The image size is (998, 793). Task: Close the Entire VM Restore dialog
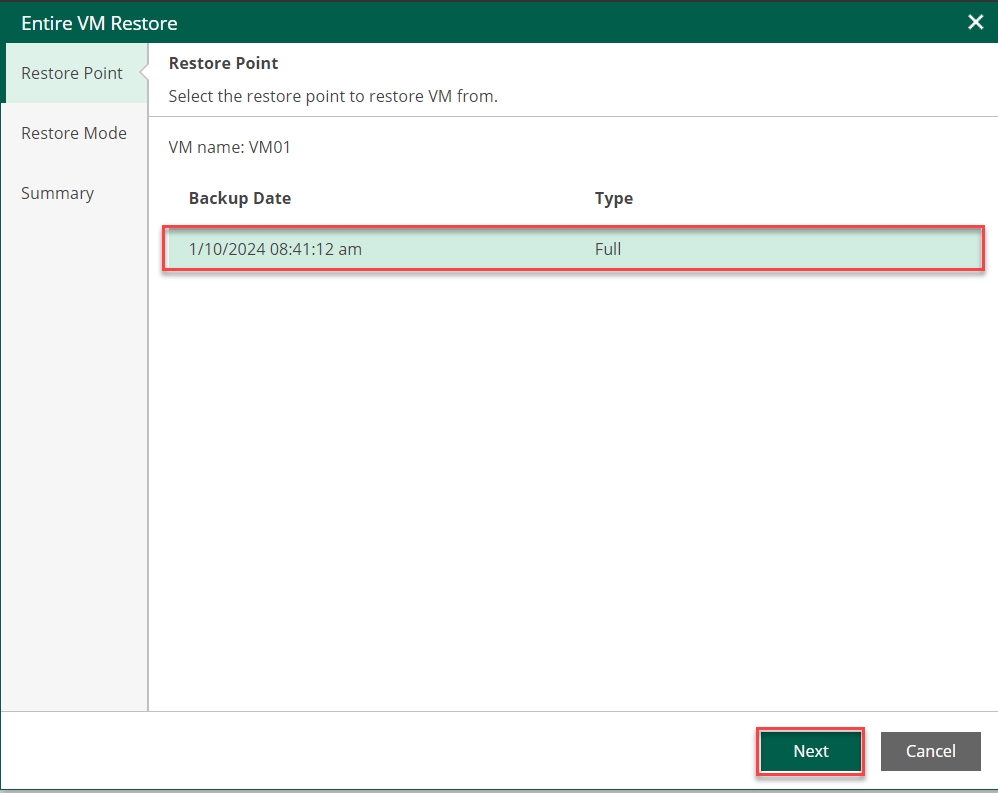(x=975, y=22)
